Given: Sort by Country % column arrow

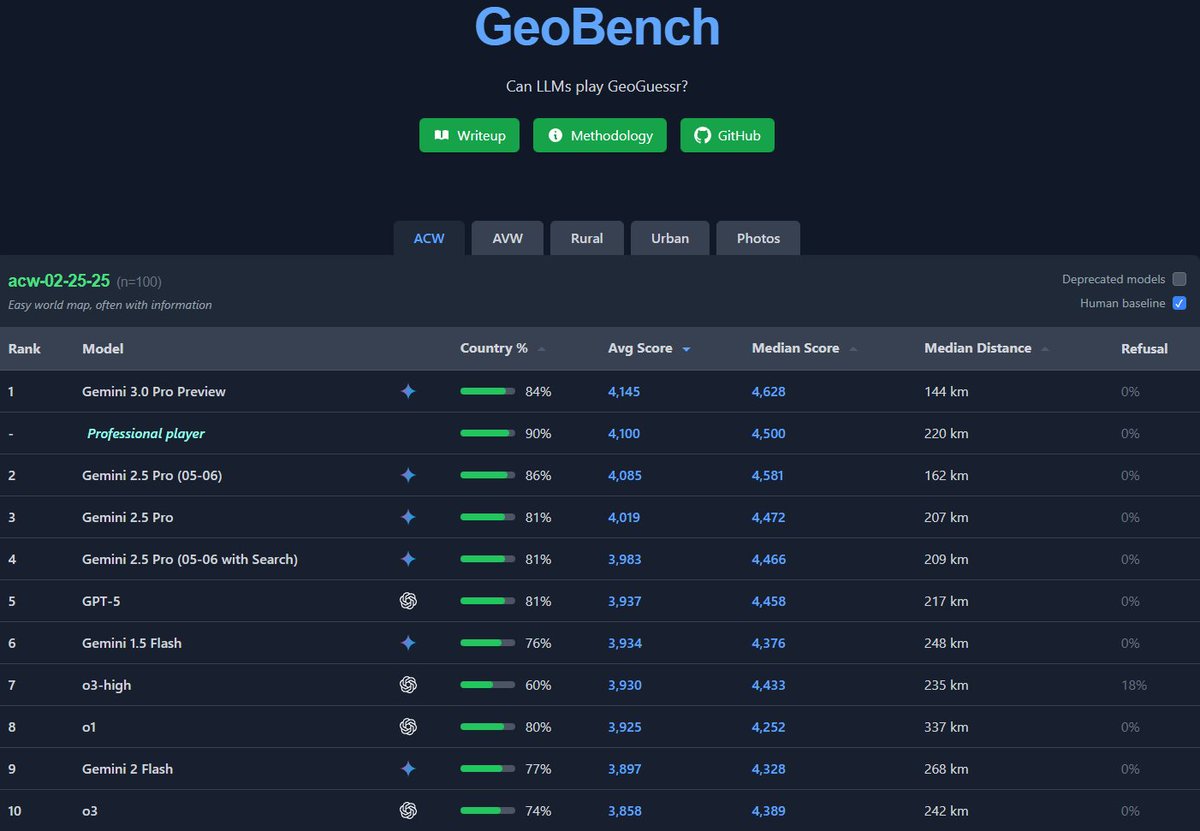Looking at the screenshot, I should (x=541, y=348).
